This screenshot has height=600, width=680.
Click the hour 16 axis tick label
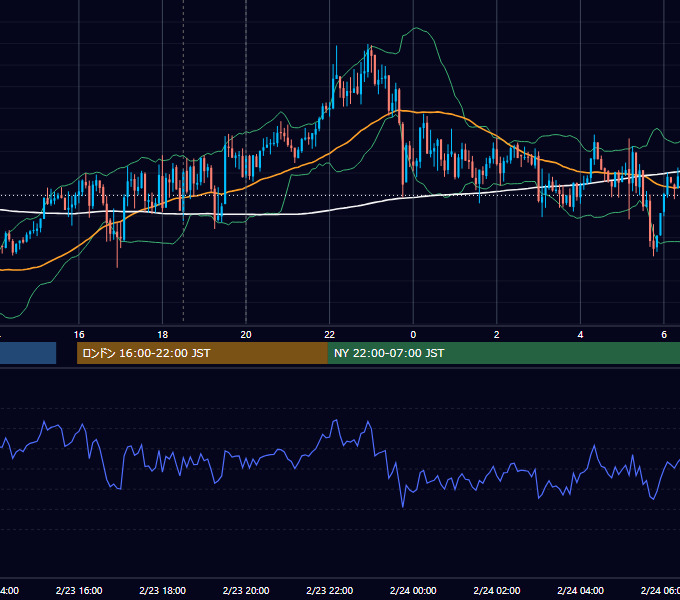click(x=79, y=335)
